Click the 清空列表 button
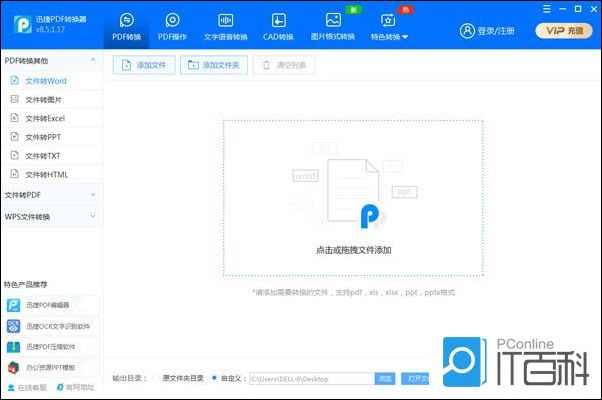The height and width of the screenshot is (400, 602). click(284, 65)
